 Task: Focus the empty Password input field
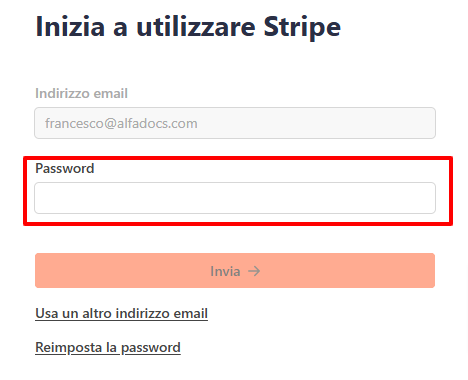(235, 198)
